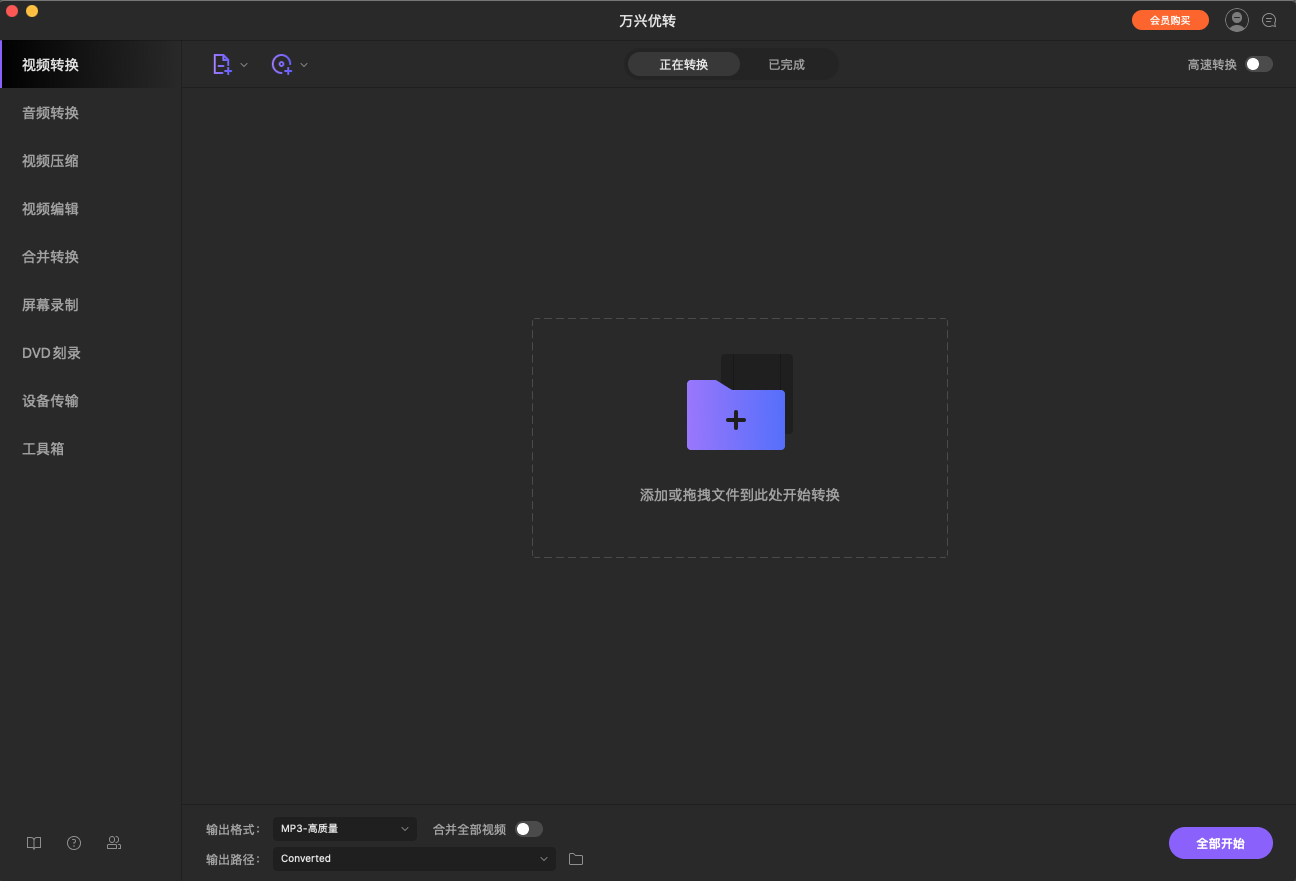Open the user account avatar icon
The image size is (1296, 881).
(x=1237, y=20)
